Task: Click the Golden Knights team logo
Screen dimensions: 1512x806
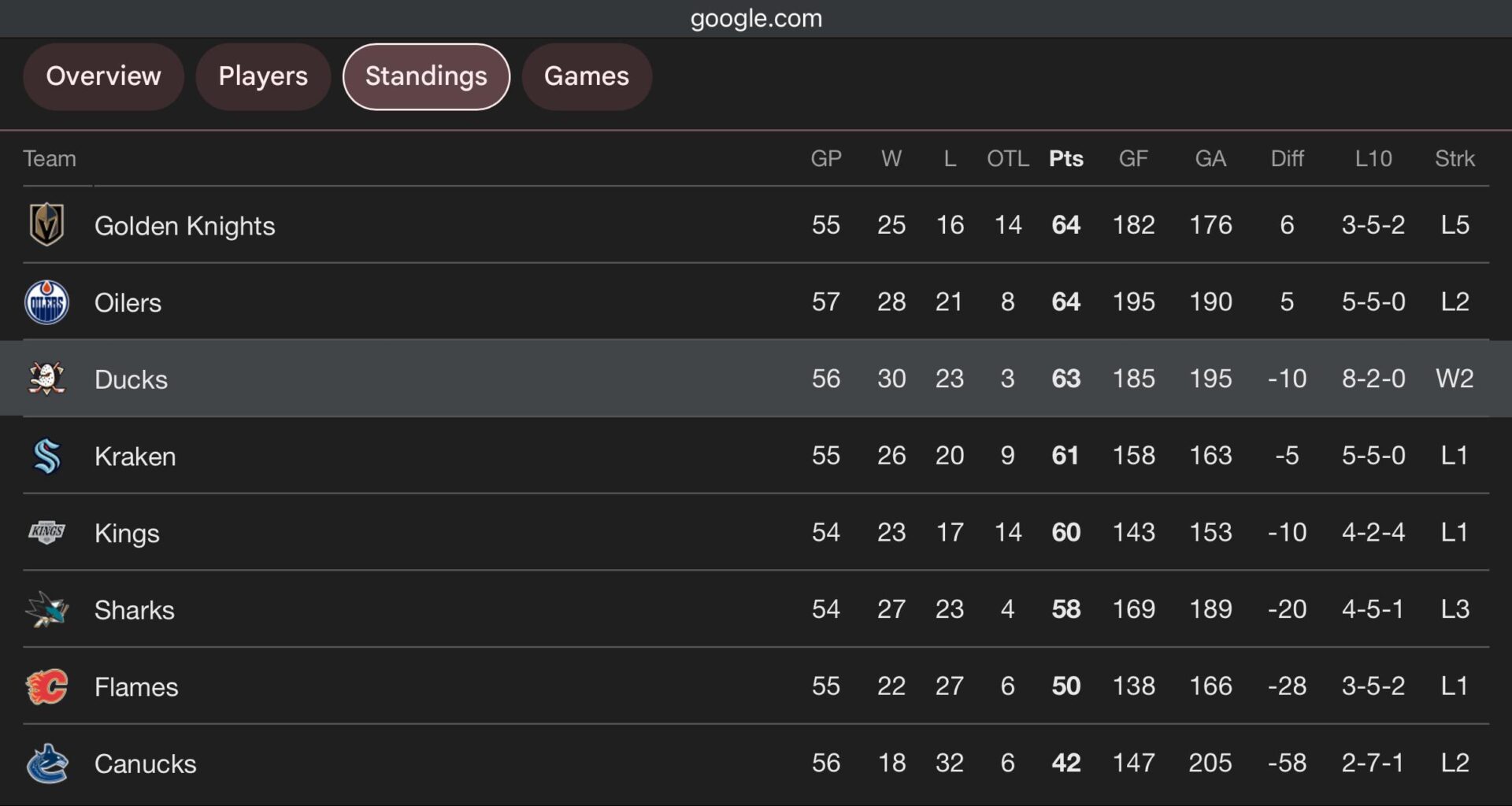Action: tap(46, 225)
